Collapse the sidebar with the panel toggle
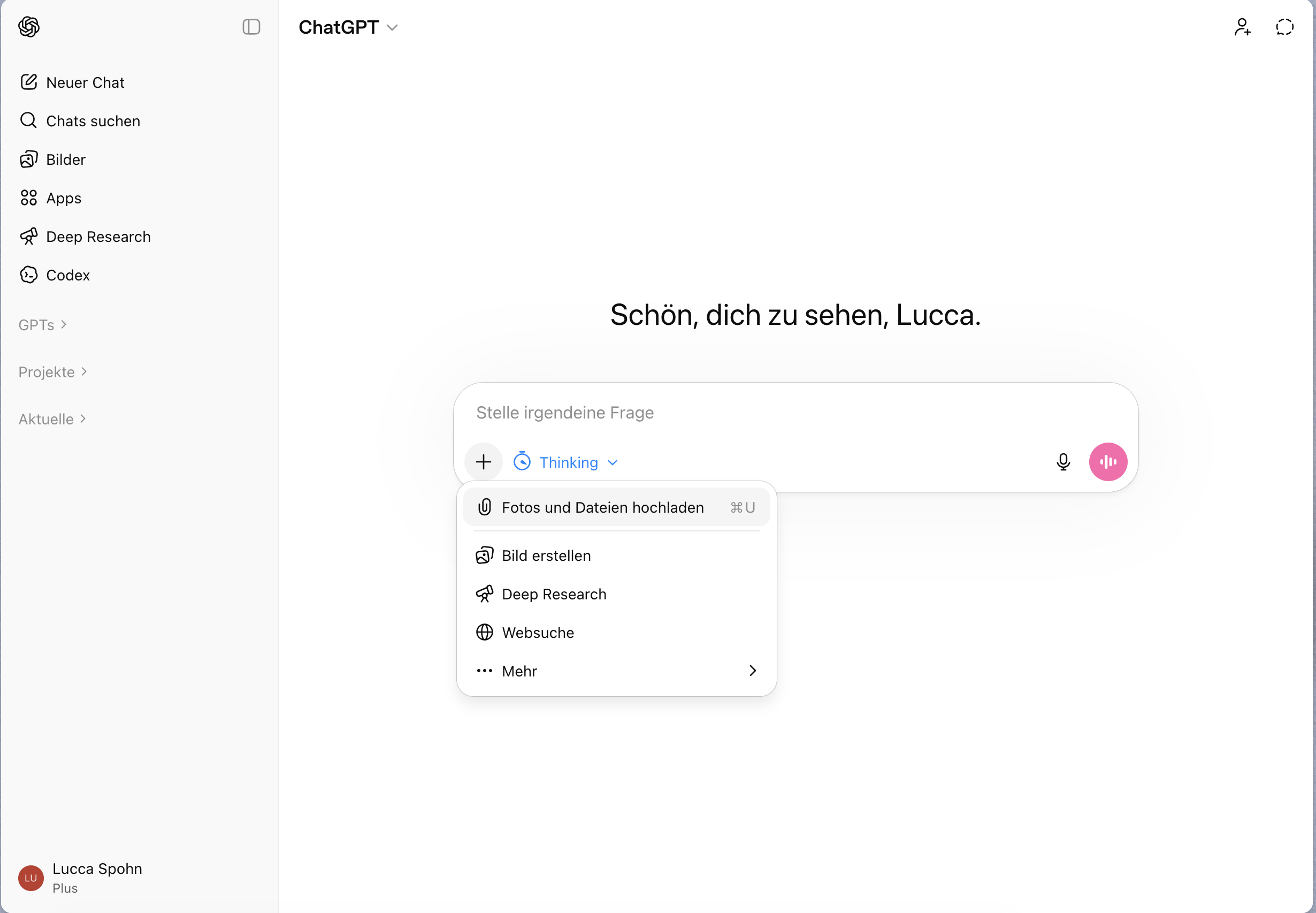The image size is (1316, 913). pos(251,27)
